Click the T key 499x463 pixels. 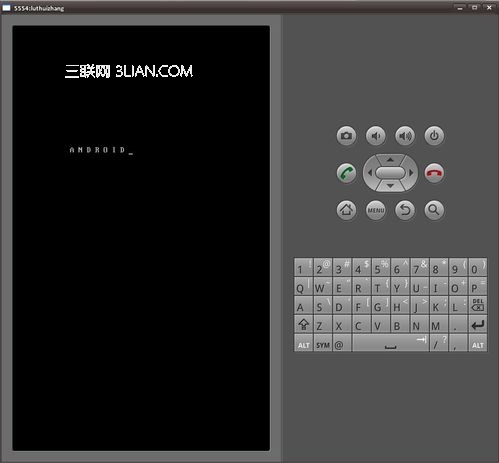click(381, 286)
